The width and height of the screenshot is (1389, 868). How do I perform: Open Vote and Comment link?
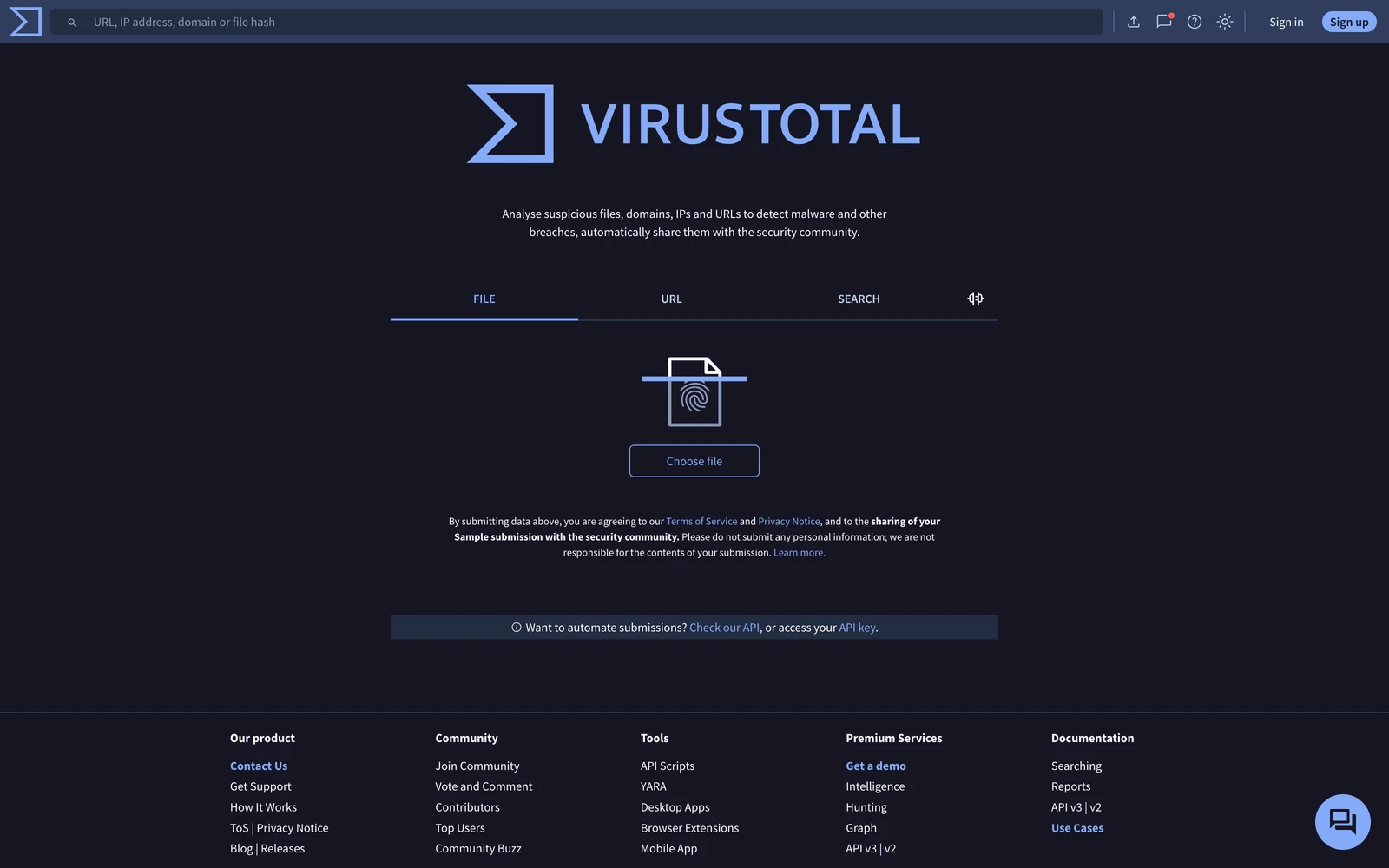coord(484,786)
